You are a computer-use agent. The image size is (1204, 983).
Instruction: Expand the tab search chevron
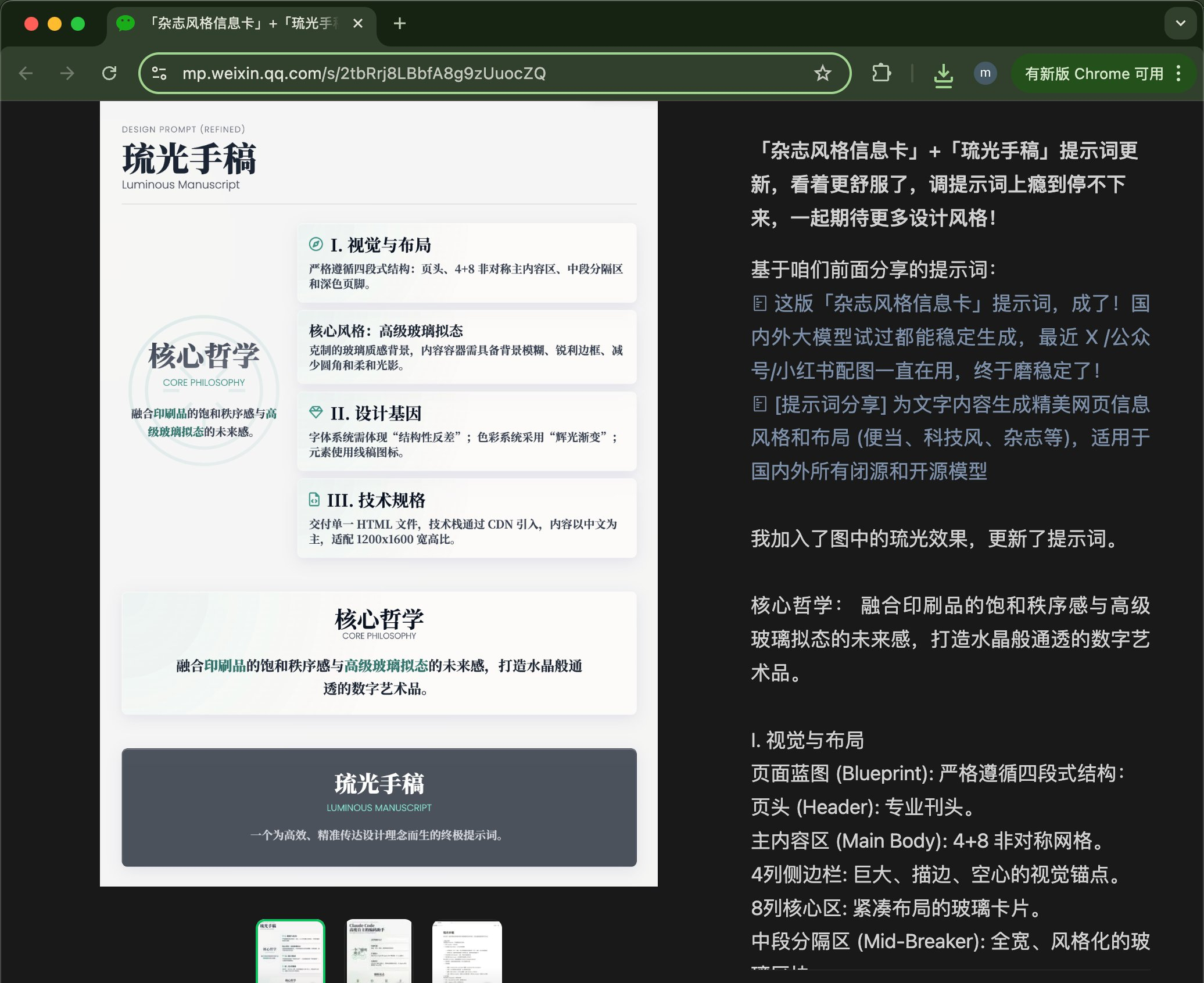tap(1180, 23)
